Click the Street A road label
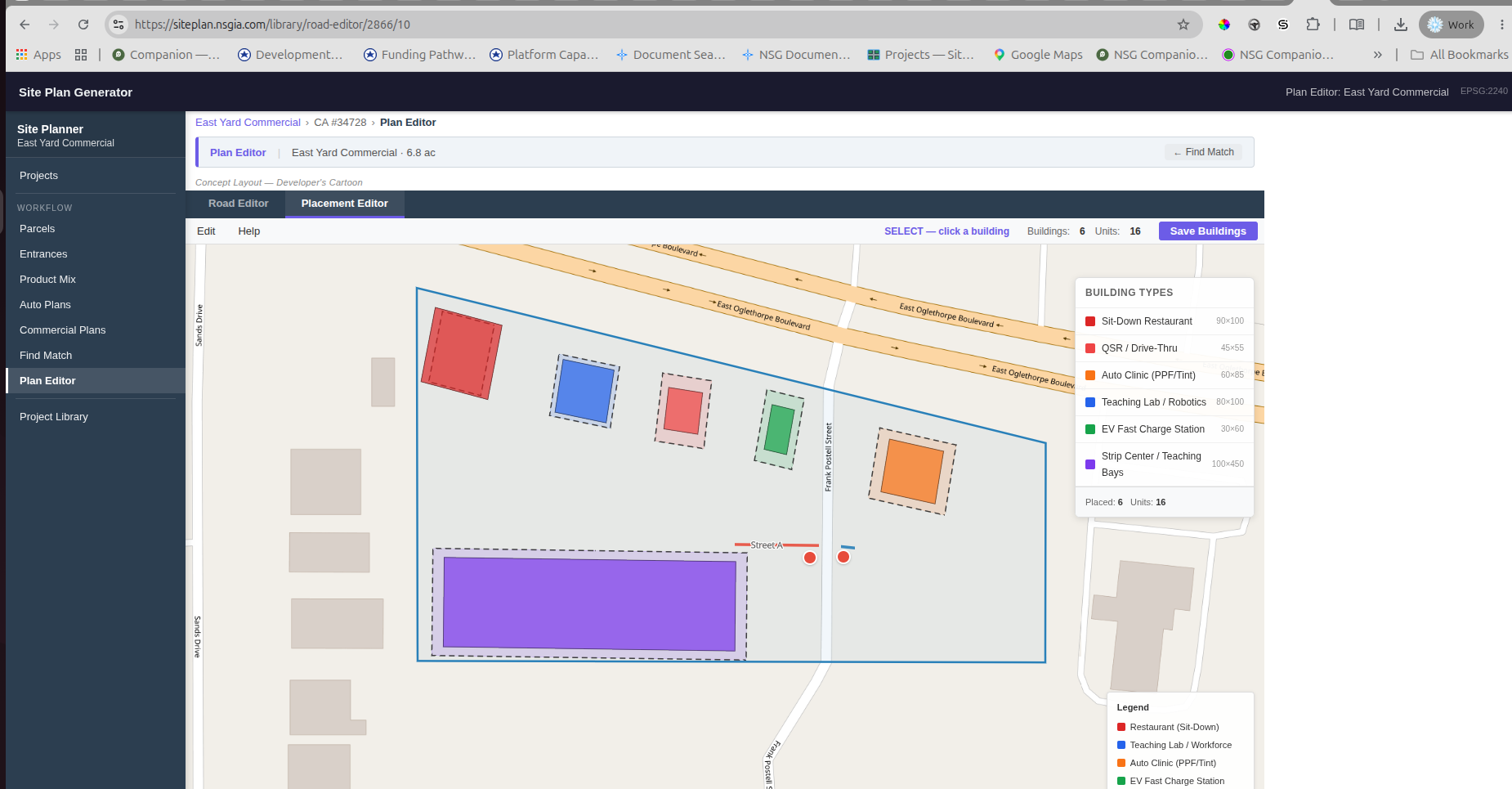The height and width of the screenshot is (789, 1512). 767,545
